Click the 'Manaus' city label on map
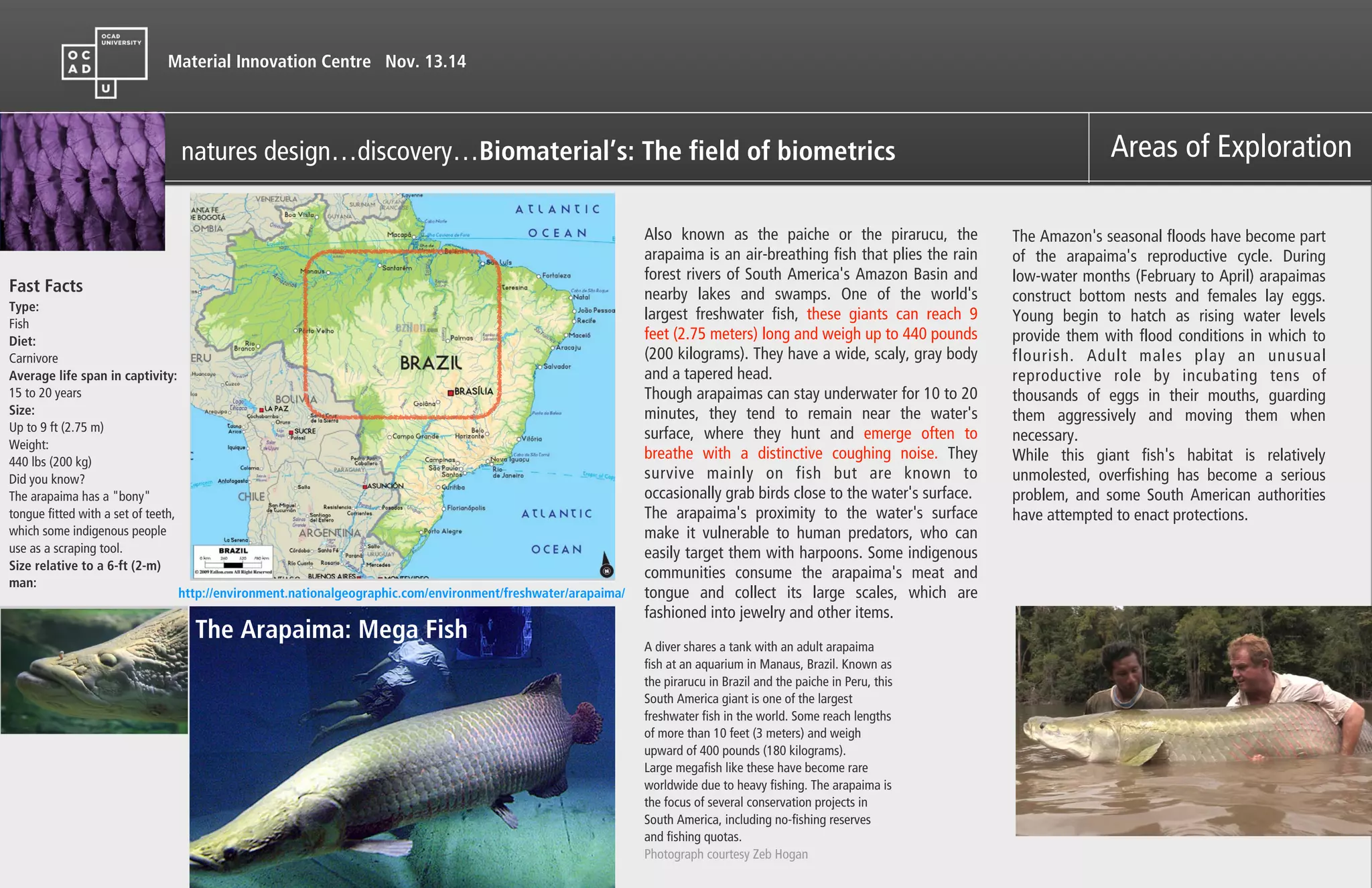Viewport: 1372px width, 888px height. (x=313, y=271)
